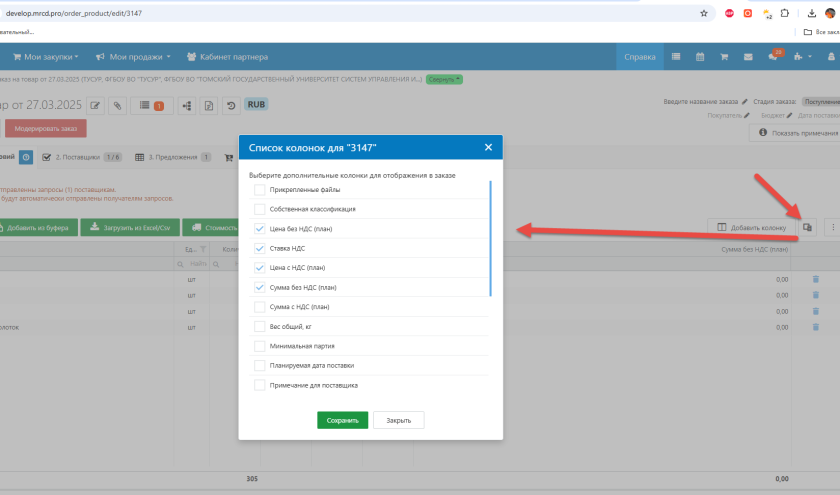
Task: Click the Добавить из буфера button
Action: point(38,227)
